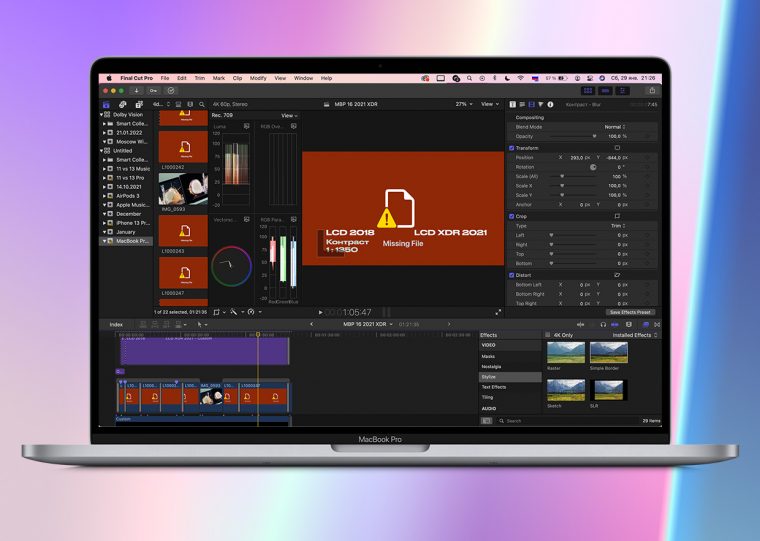Screen dimensions: 760x541
Task: Open the timeline Index button
Action: pos(116,324)
